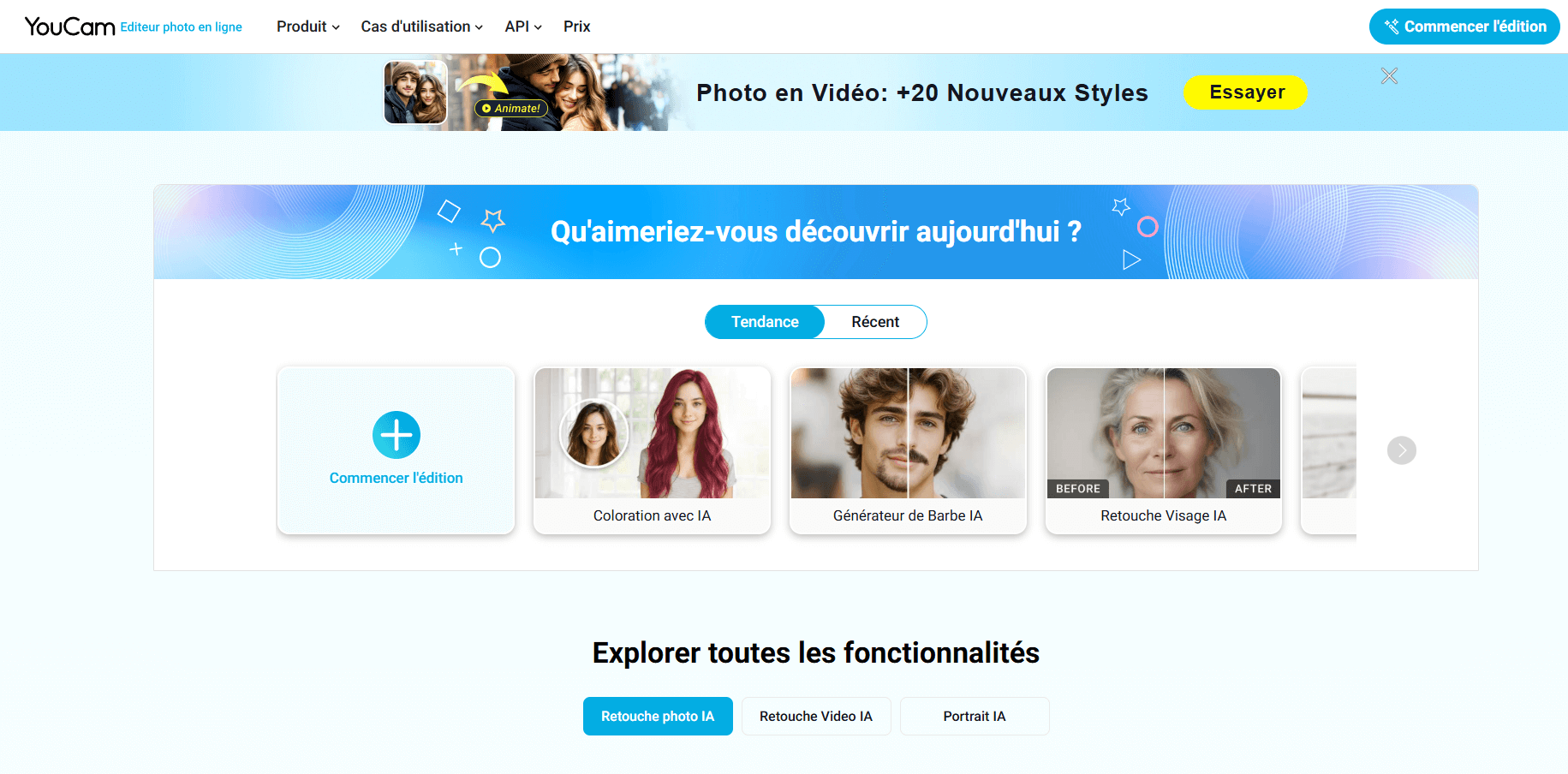Click the Commencer l'édition link on the card
The height and width of the screenshot is (774, 1568).
396,478
